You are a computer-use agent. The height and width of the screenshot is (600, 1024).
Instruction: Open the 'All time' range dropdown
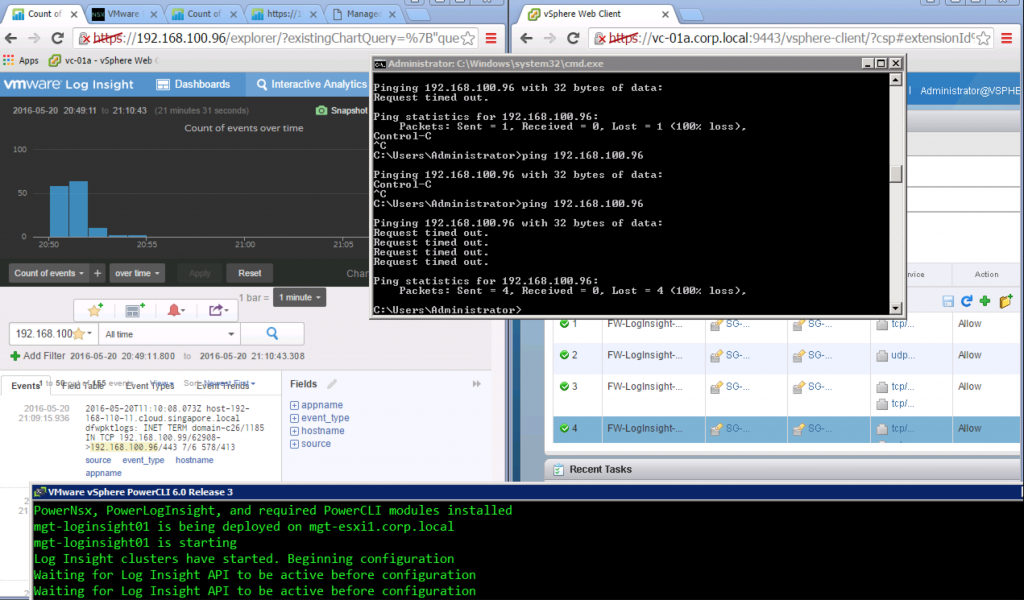tap(169, 334)
